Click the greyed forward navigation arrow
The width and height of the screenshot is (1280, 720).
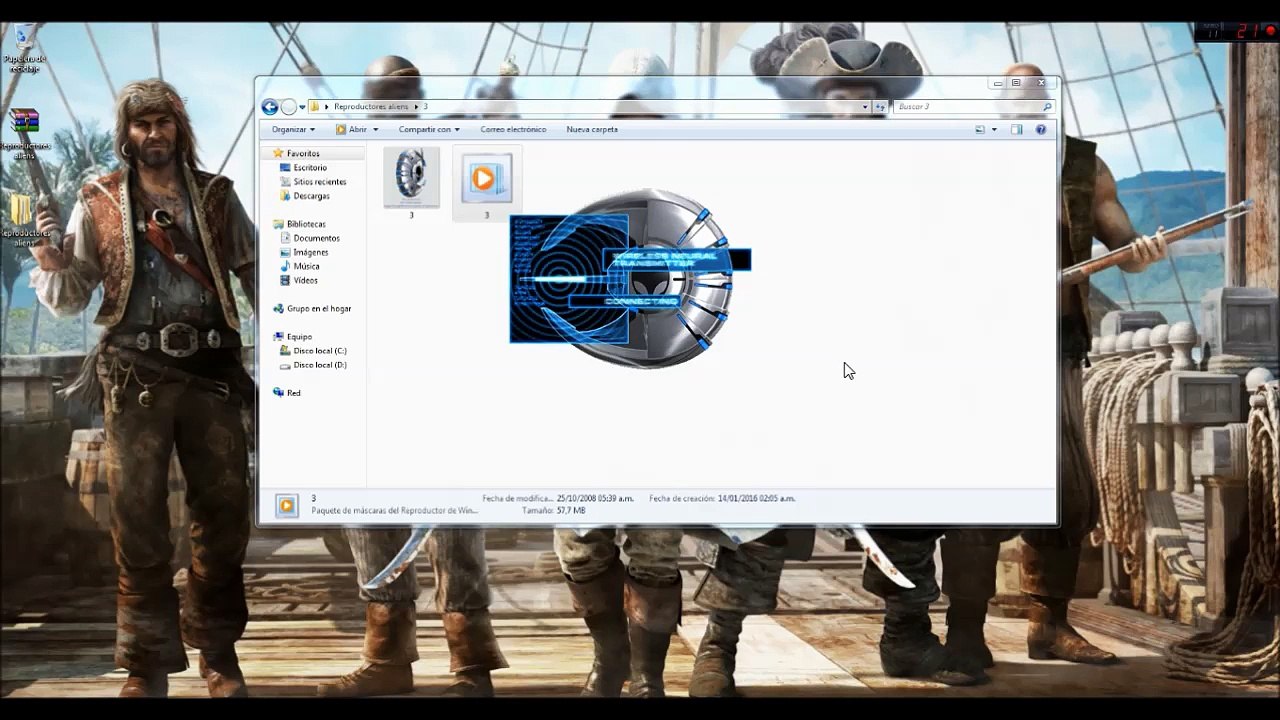[288, 107]
